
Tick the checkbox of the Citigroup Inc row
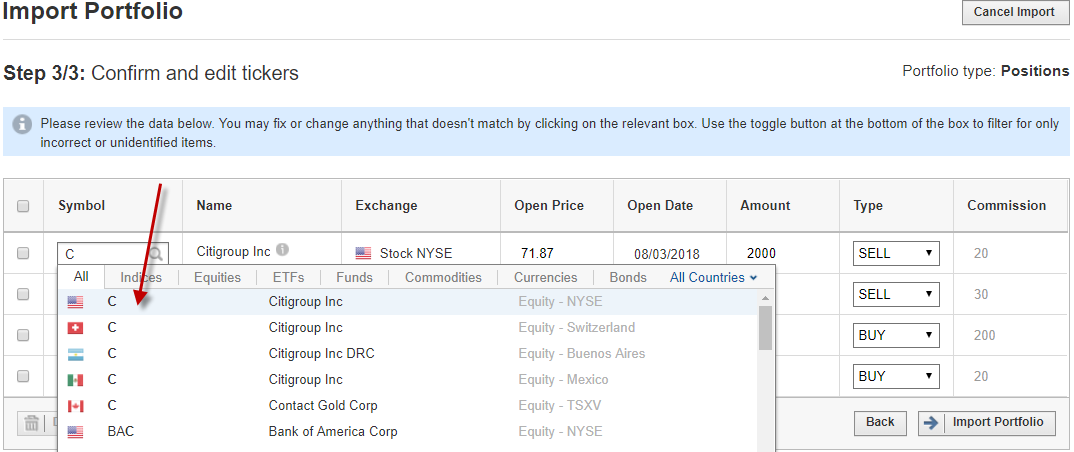23,253
